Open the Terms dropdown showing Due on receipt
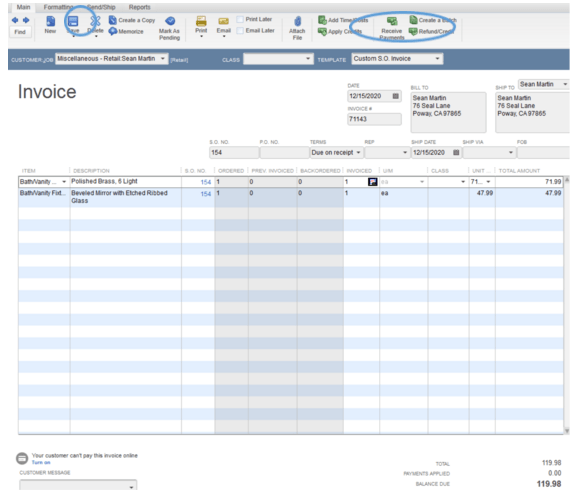The height and width of the screenshot is (500, 578). pos(358,152)
